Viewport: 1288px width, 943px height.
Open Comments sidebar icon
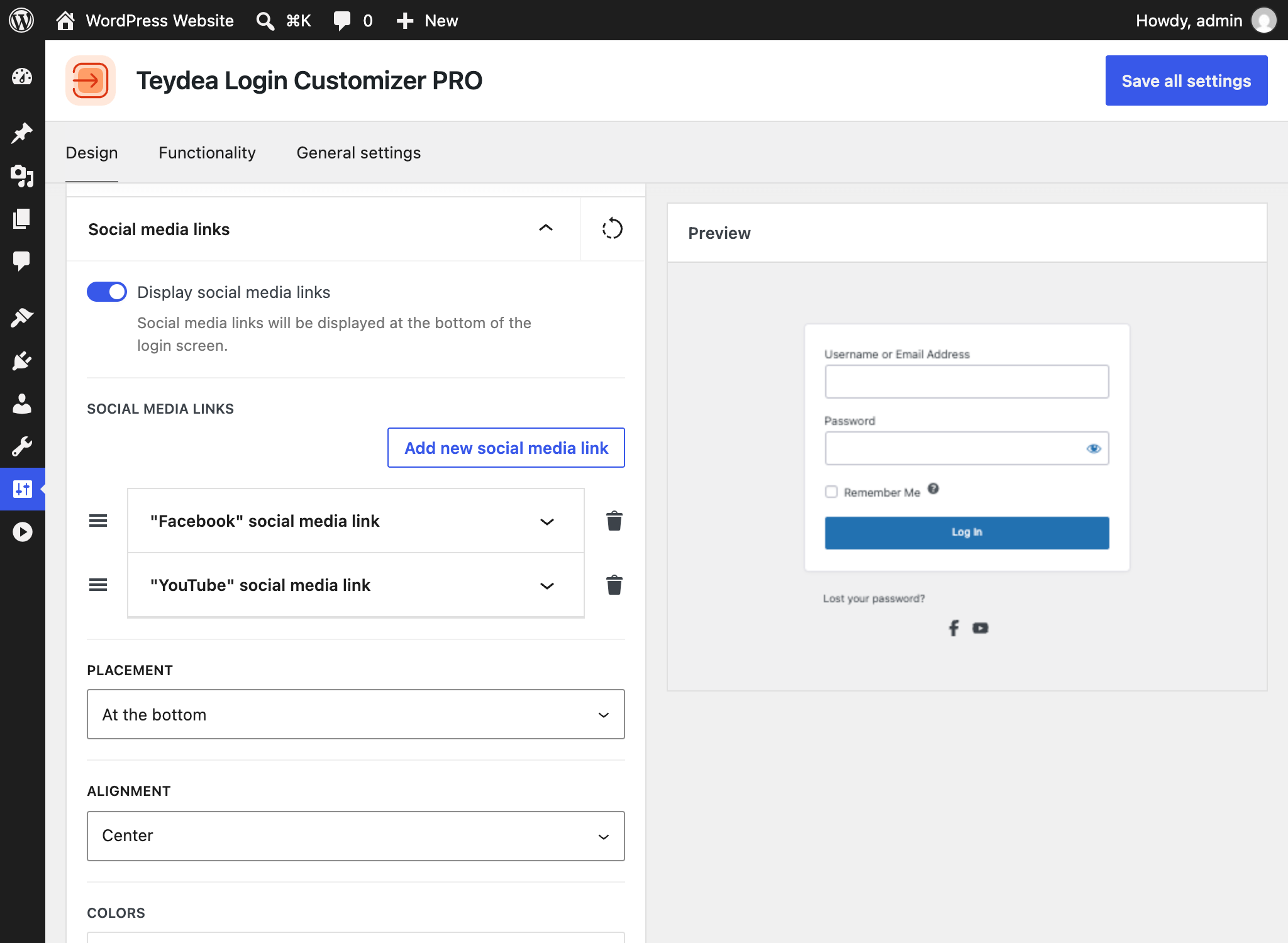22,261
